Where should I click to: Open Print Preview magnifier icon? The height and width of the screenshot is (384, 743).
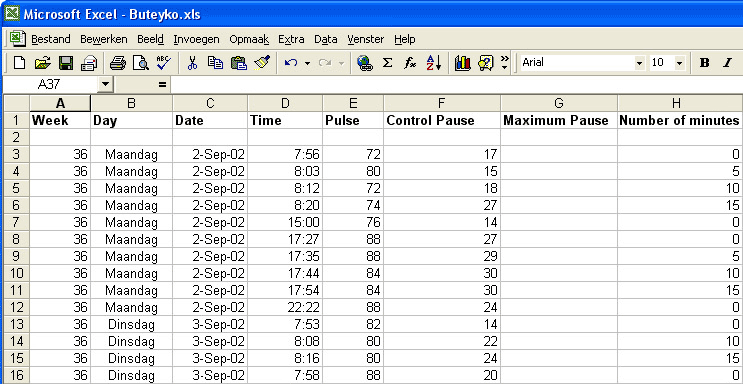point(140,63)
